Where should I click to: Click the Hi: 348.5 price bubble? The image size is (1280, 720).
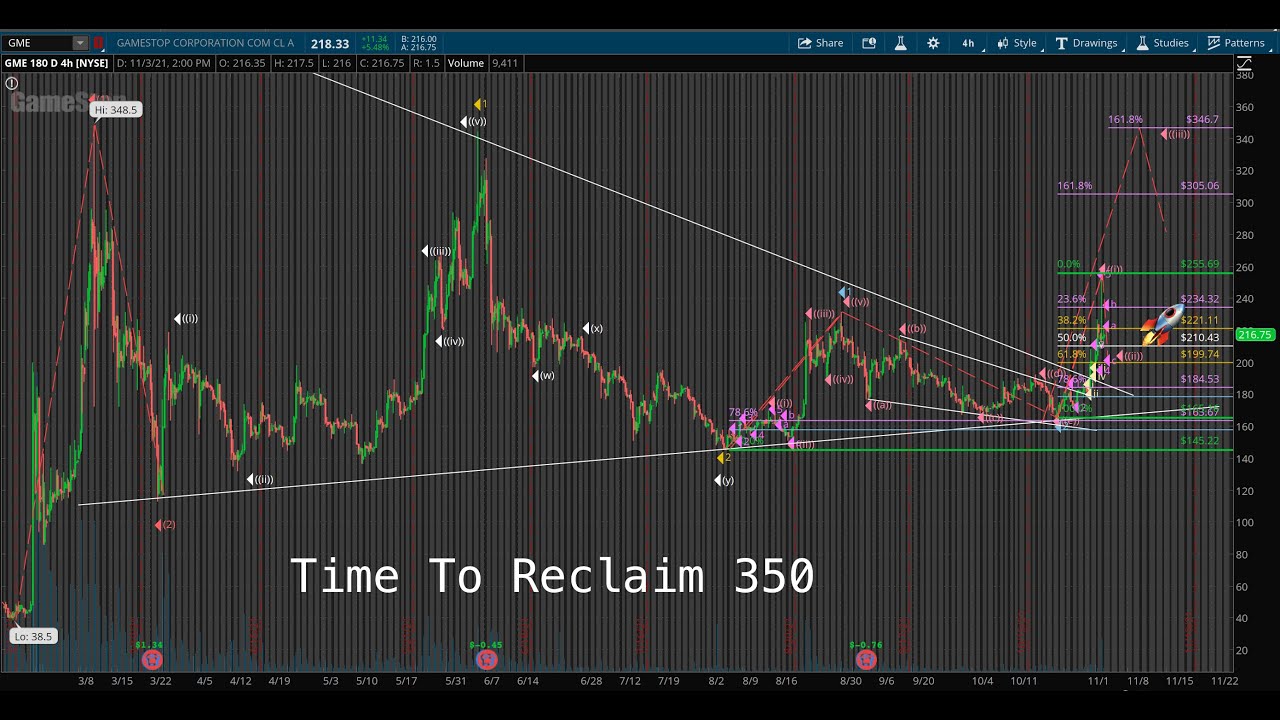click(115, 110)
